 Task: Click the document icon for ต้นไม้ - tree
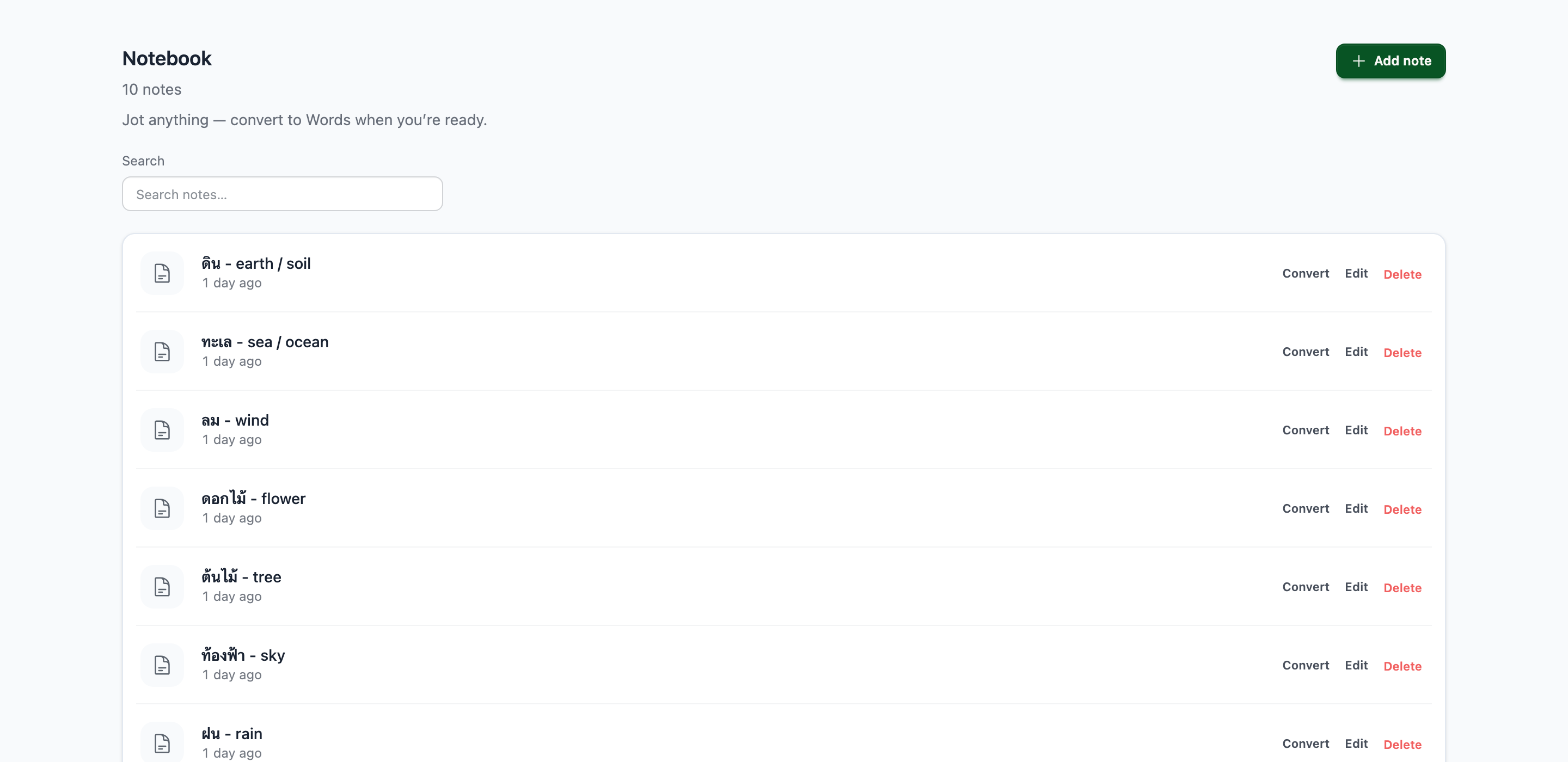click(162, 587)
